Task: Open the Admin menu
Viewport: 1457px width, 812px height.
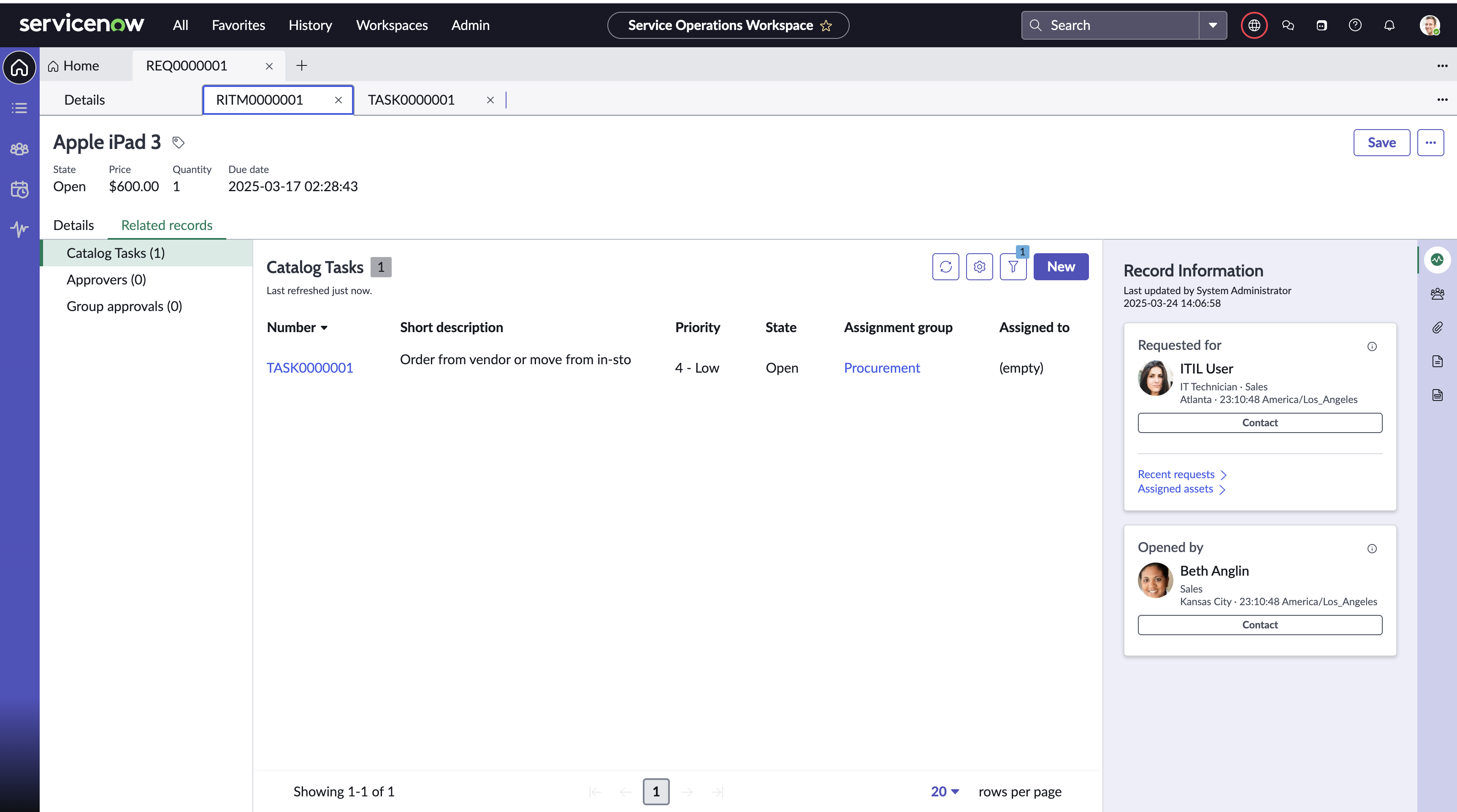Action: [x=470, y=25]
